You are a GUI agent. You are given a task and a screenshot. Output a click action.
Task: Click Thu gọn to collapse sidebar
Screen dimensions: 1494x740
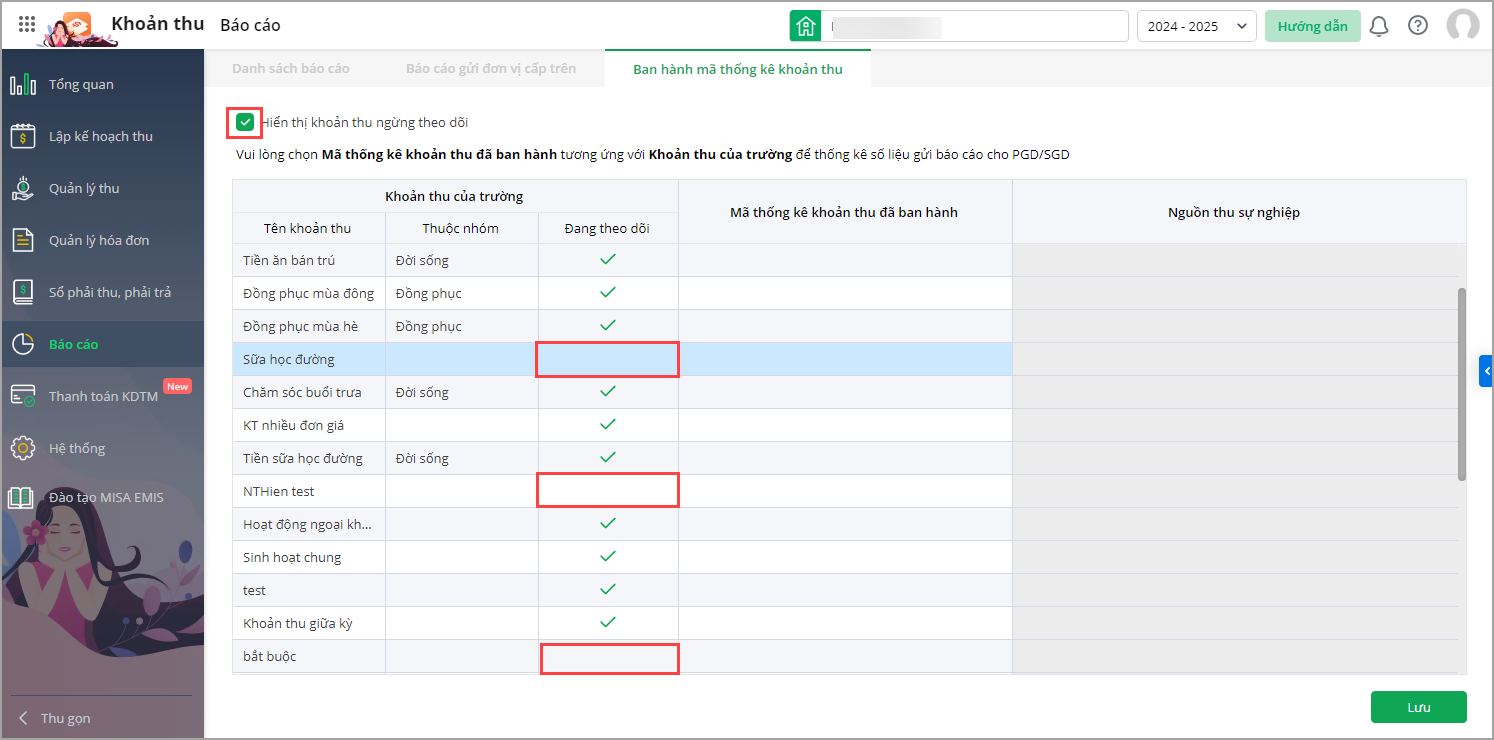coord(65,718)
